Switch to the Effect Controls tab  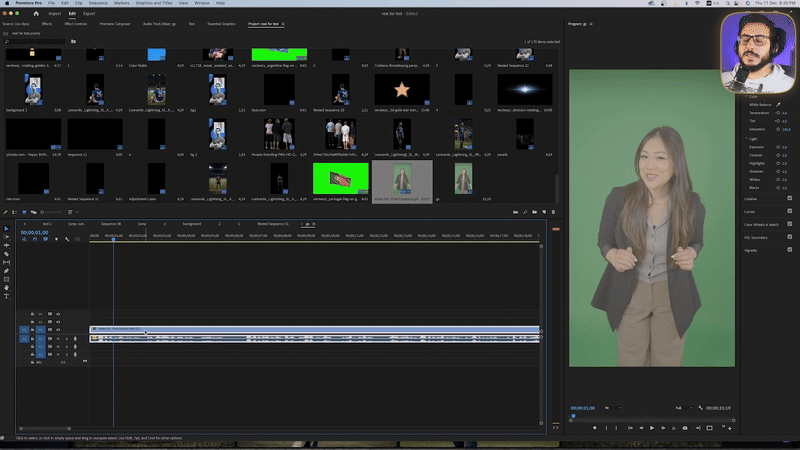pos(76,22)
